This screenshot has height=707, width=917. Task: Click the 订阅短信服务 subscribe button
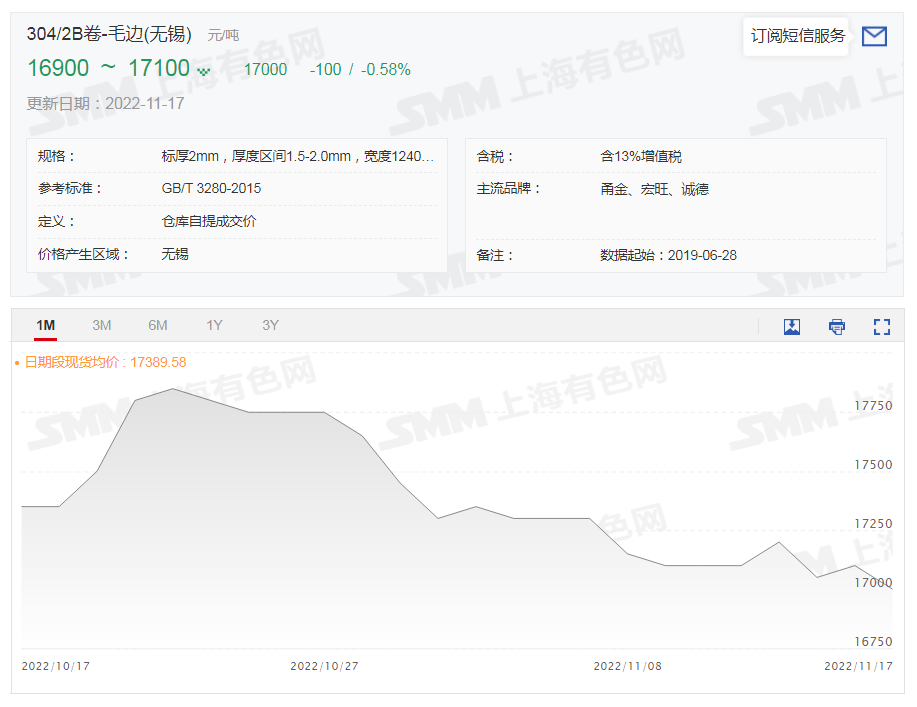pos(795,36)
